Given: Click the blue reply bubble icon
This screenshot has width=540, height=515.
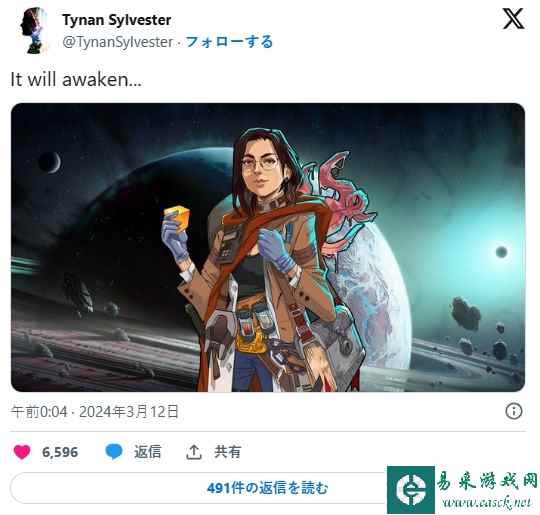Looking at the screenshot, I should 114,452.
